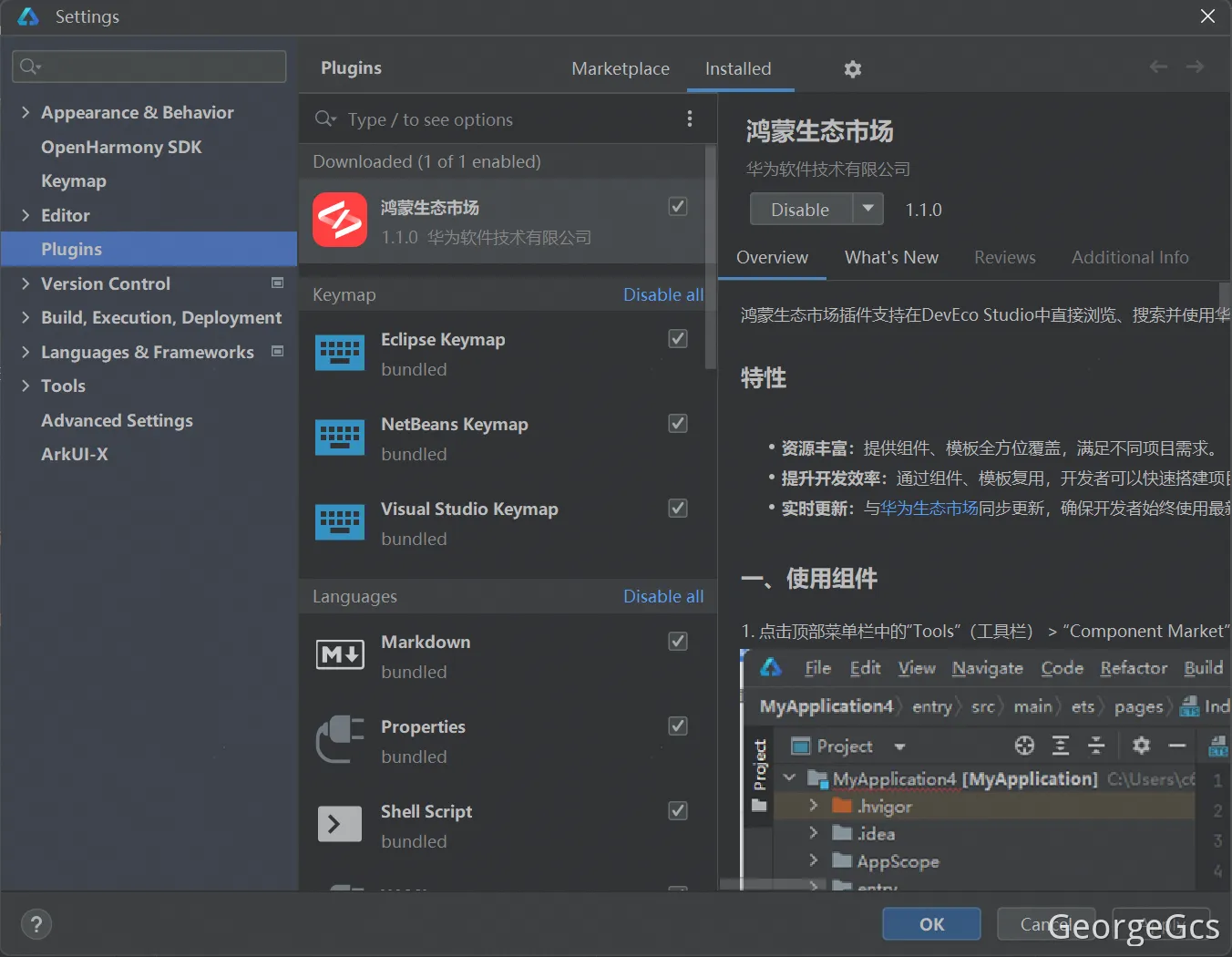This screenshot has height=957, width=1232.
Task: Open plugin settings gear menu
Action: (x=852, y=69)
